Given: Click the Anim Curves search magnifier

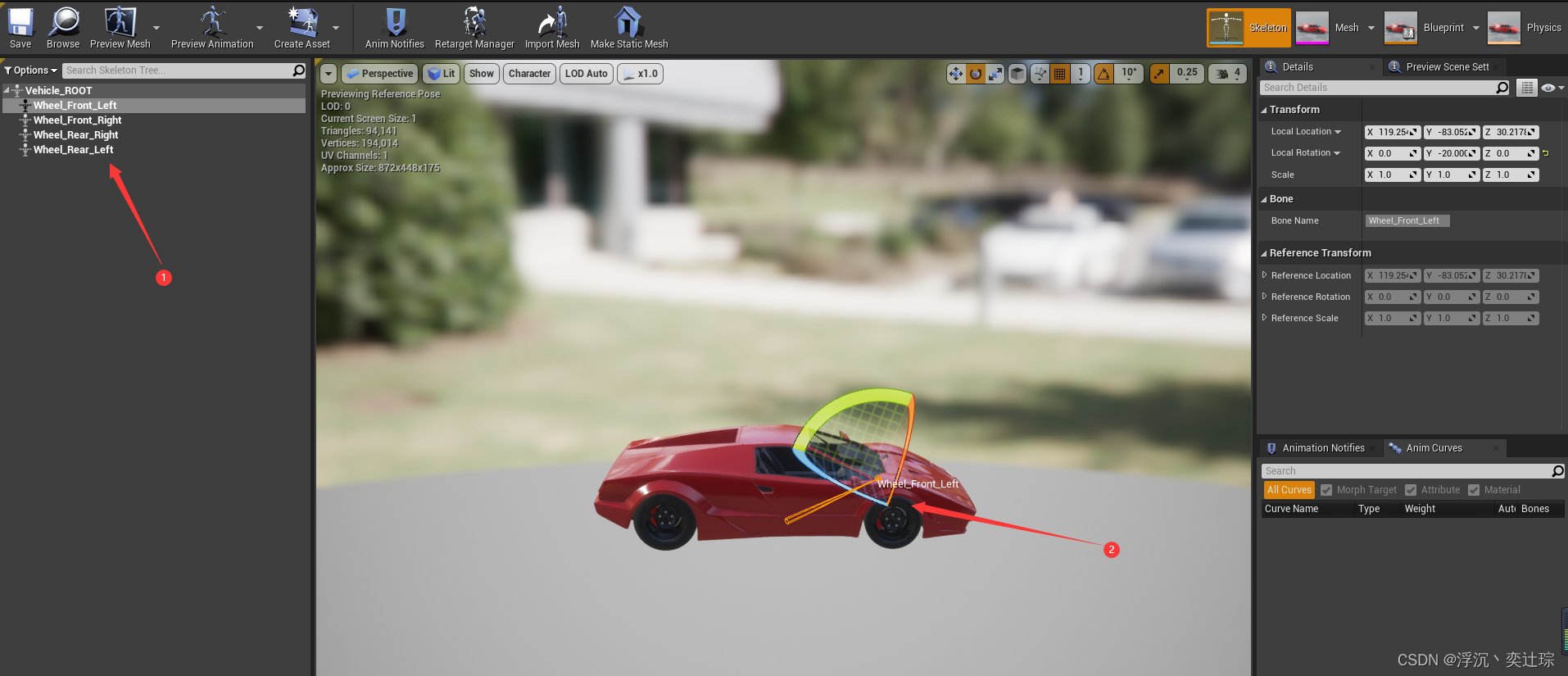Looking at the screenshot, I should 1557,471.
